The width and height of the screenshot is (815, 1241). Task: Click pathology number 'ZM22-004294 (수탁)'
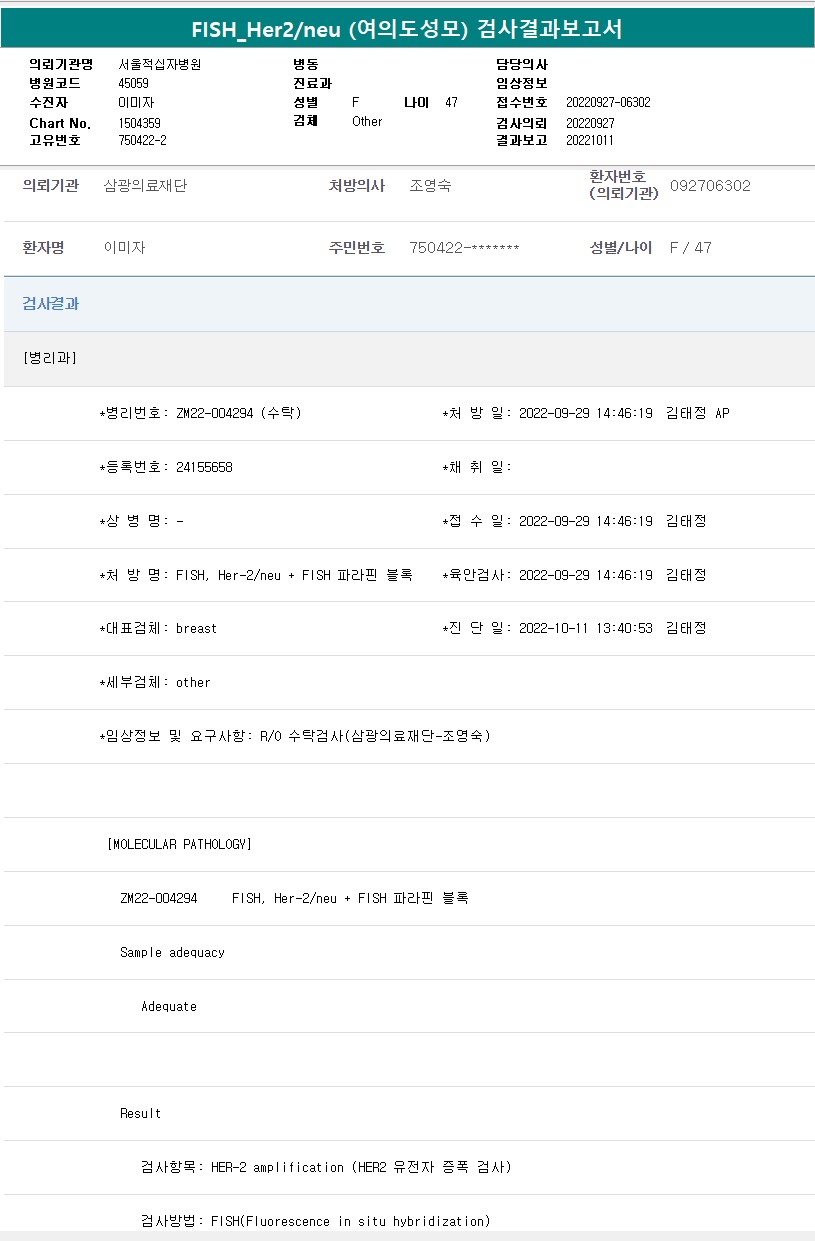click(x=239, y=413)
